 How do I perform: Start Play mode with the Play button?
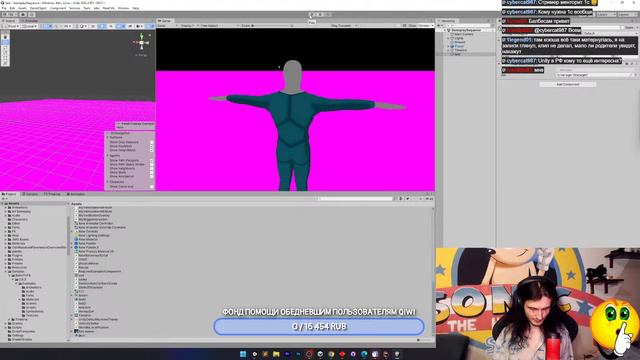click(311, 14)
